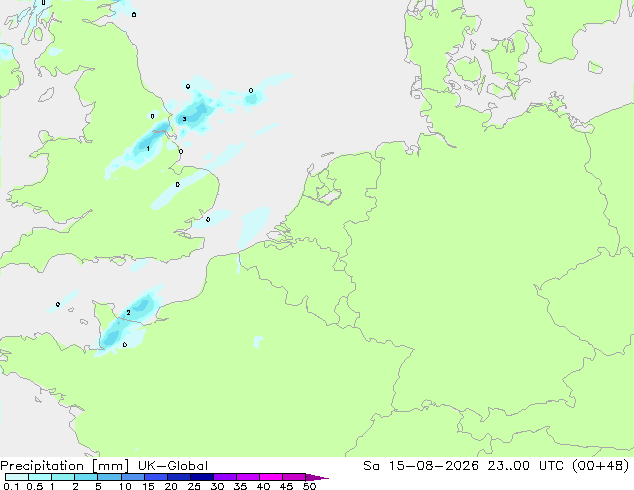Image resolution: width=634 pixels, height=490 pixels.
Task: Select the 30–35 mm violet legend swatch
Action: coord(225,477)
